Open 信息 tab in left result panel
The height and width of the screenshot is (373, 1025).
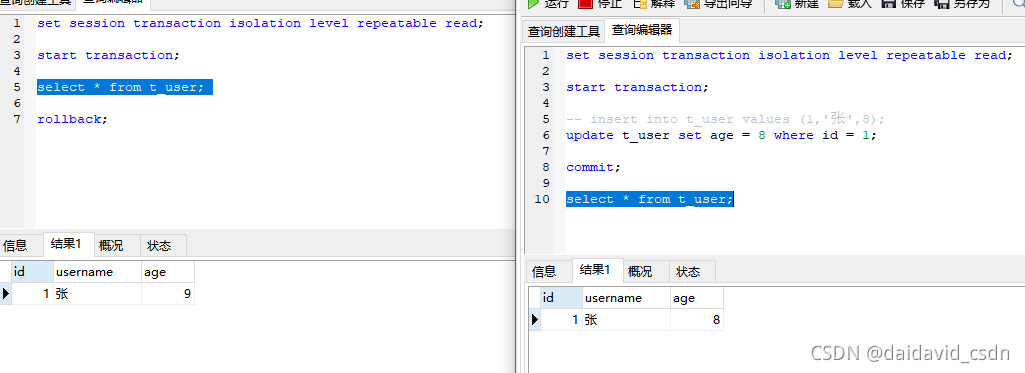[x=16, y=246]
